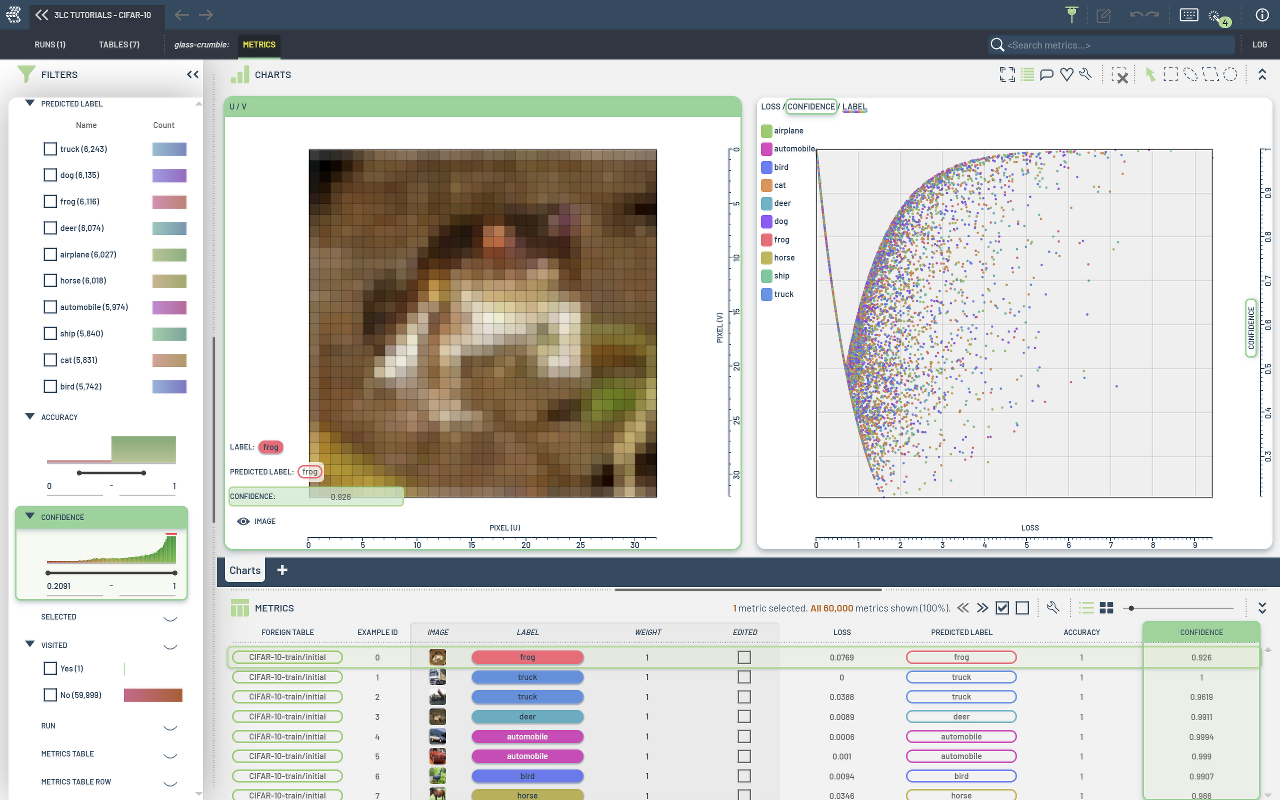1280x800 pixels.
Task: Switch metrics table to grid view
Action: coord(1107,608)
